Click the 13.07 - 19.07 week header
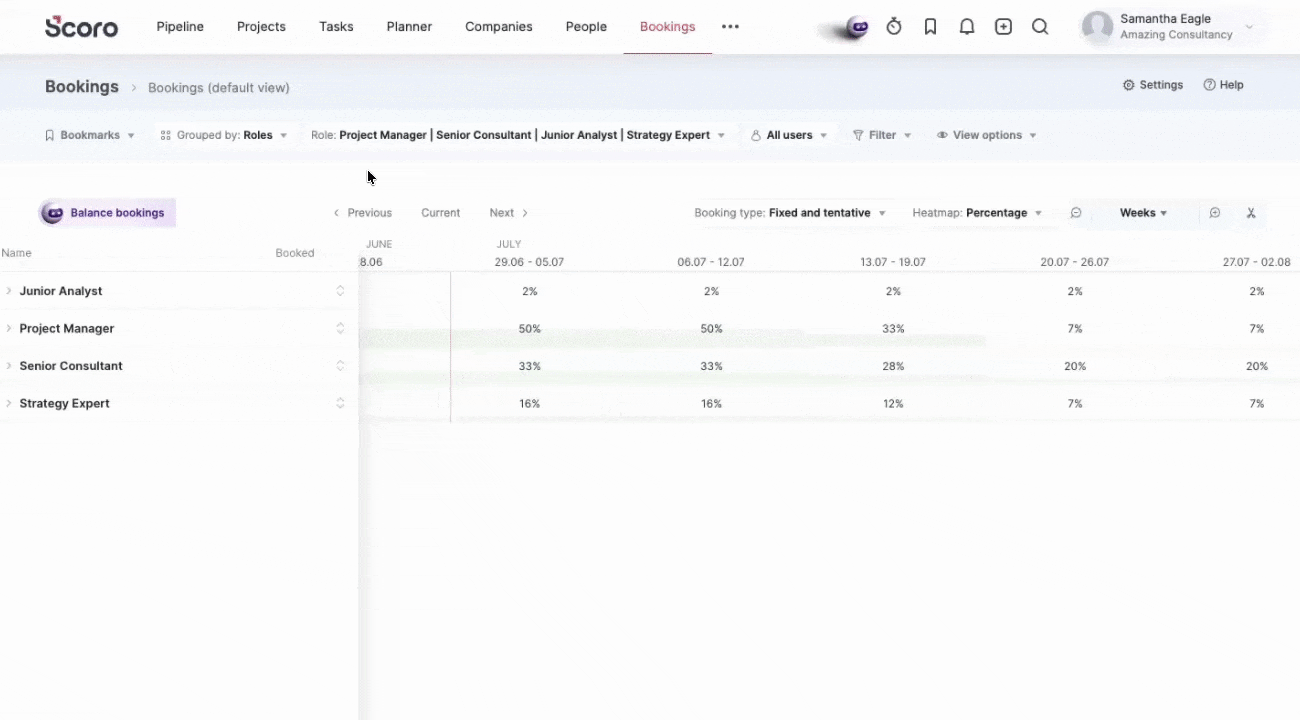This screenshot has width=1300, height=720. click(893, 262)
